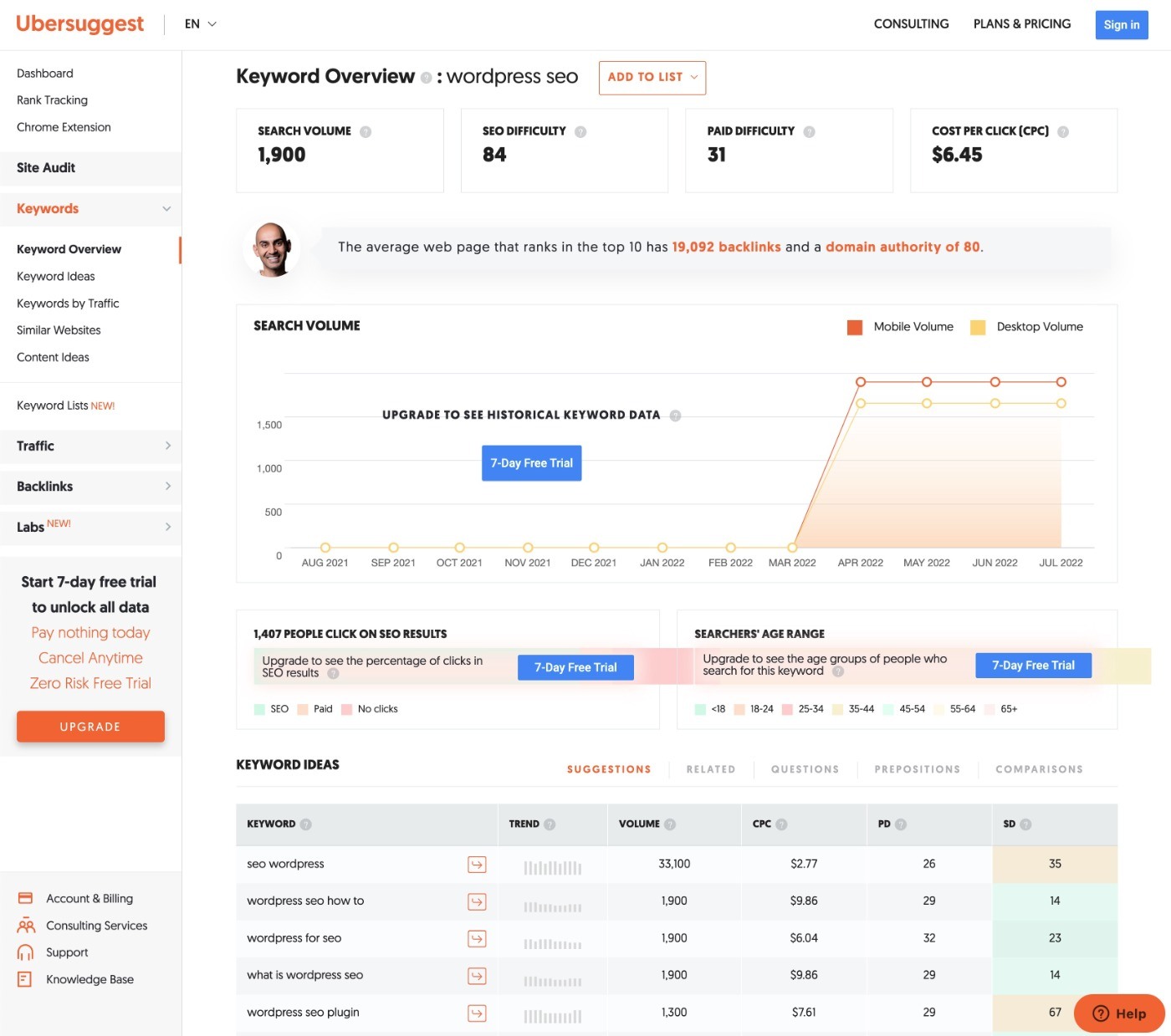
Task: Select the Suggestions tab
Action: point(609,769)
